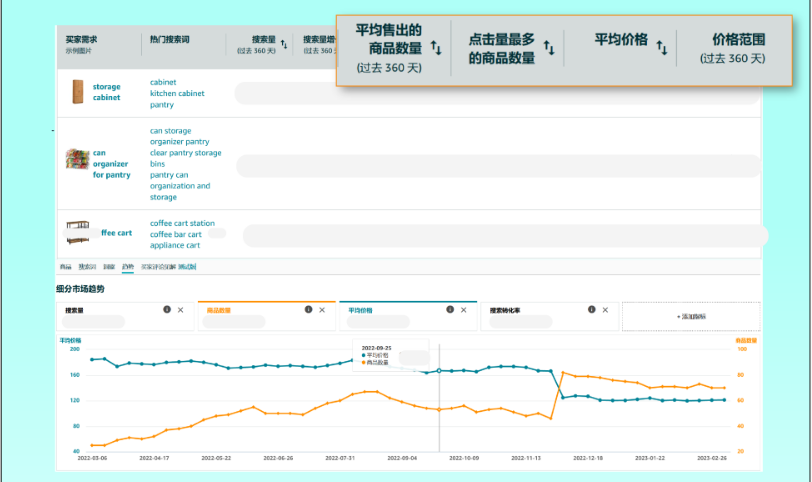Sort the 搜索量 column arrows icon
Image resolution: width=812 pixels, height=482 pixels.
[x=284, y=45]
